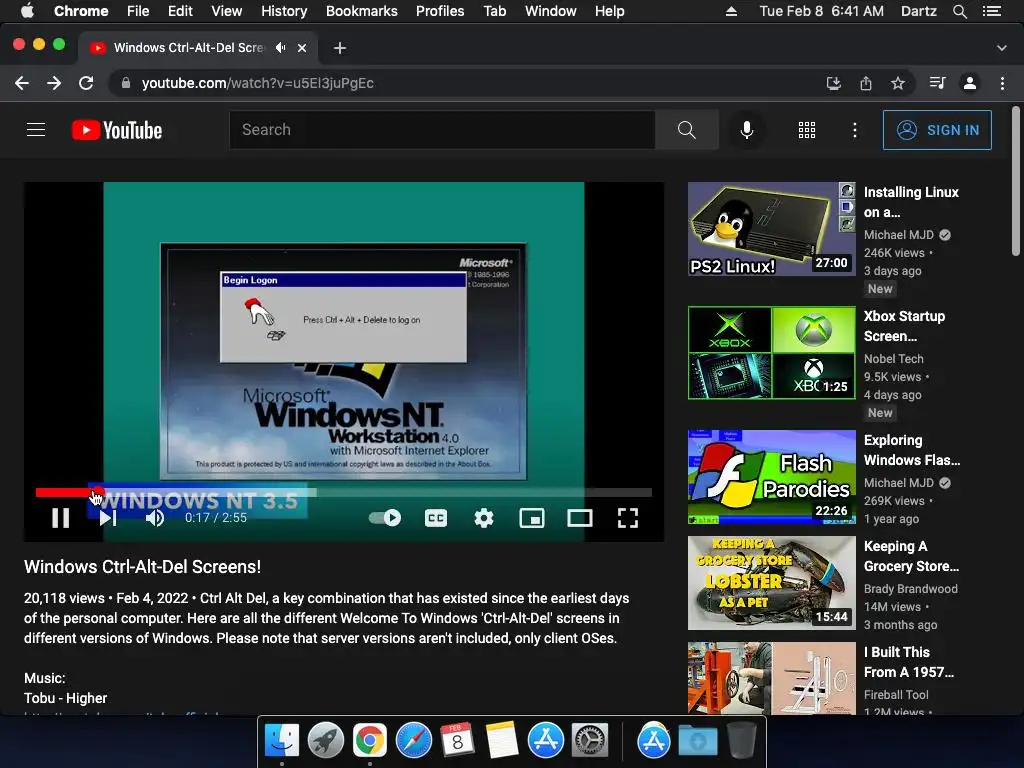Open Control Center icon in menu bar
The height and width of the screenshot is (768, 1024).
(x=992, y=11)
